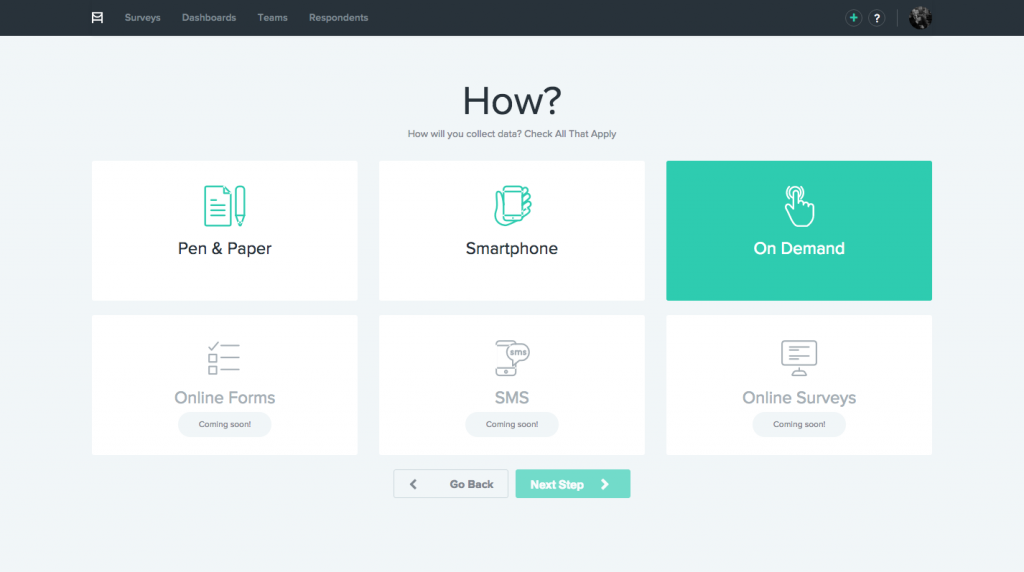The height and width of the screenshot is (572, 1024).
Task: Click the app logo in the navbar
Action: 97,18
